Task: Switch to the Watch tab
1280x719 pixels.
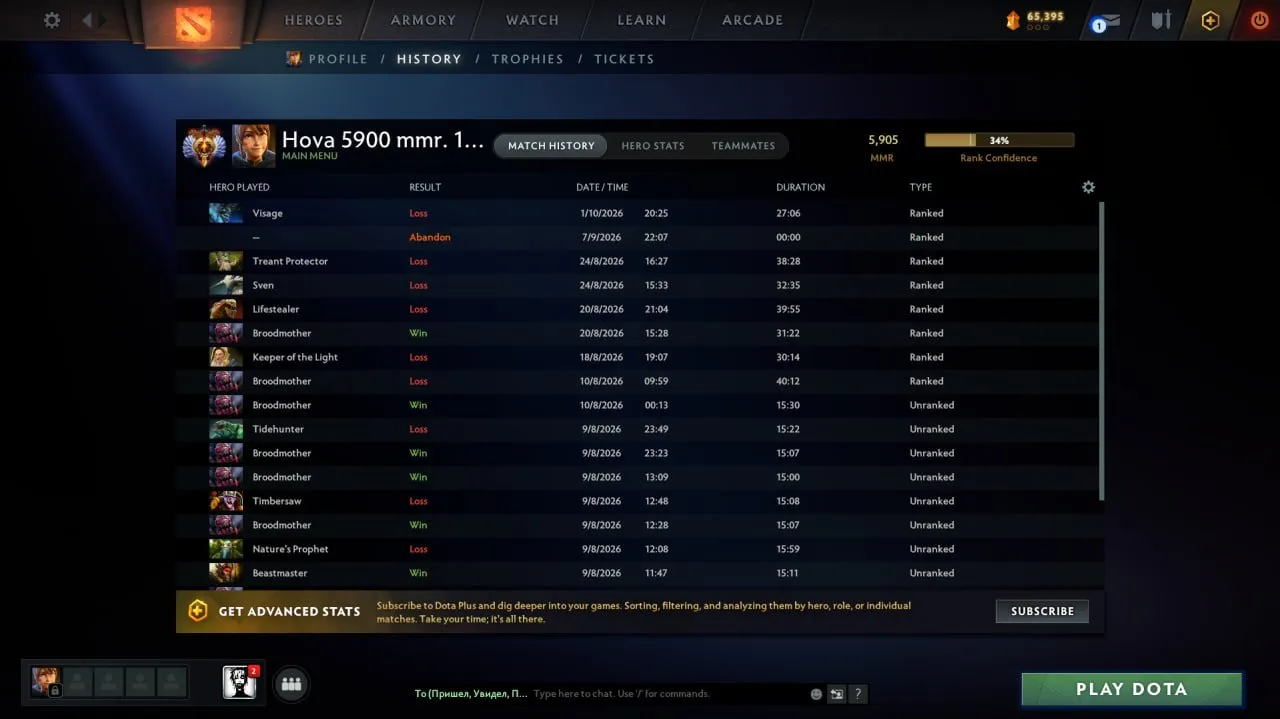Action: [532, 20]
